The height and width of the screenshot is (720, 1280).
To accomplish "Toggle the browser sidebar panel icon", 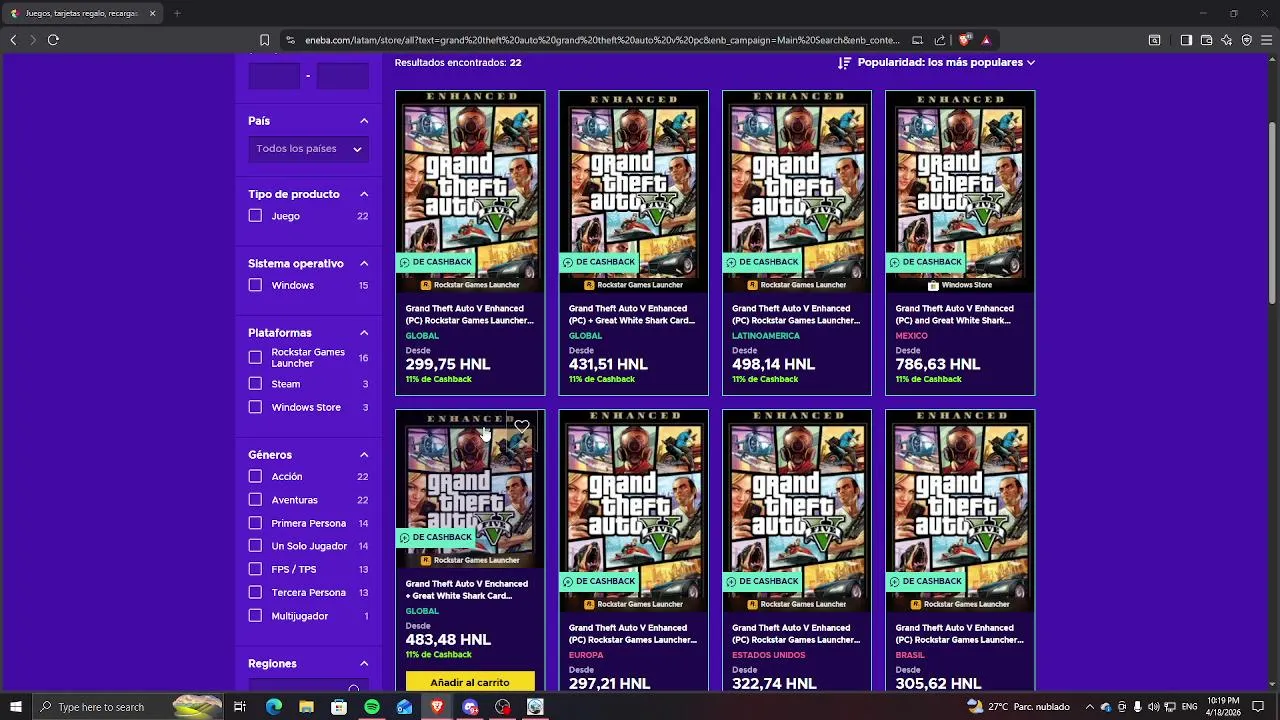I will point(1186,40).
